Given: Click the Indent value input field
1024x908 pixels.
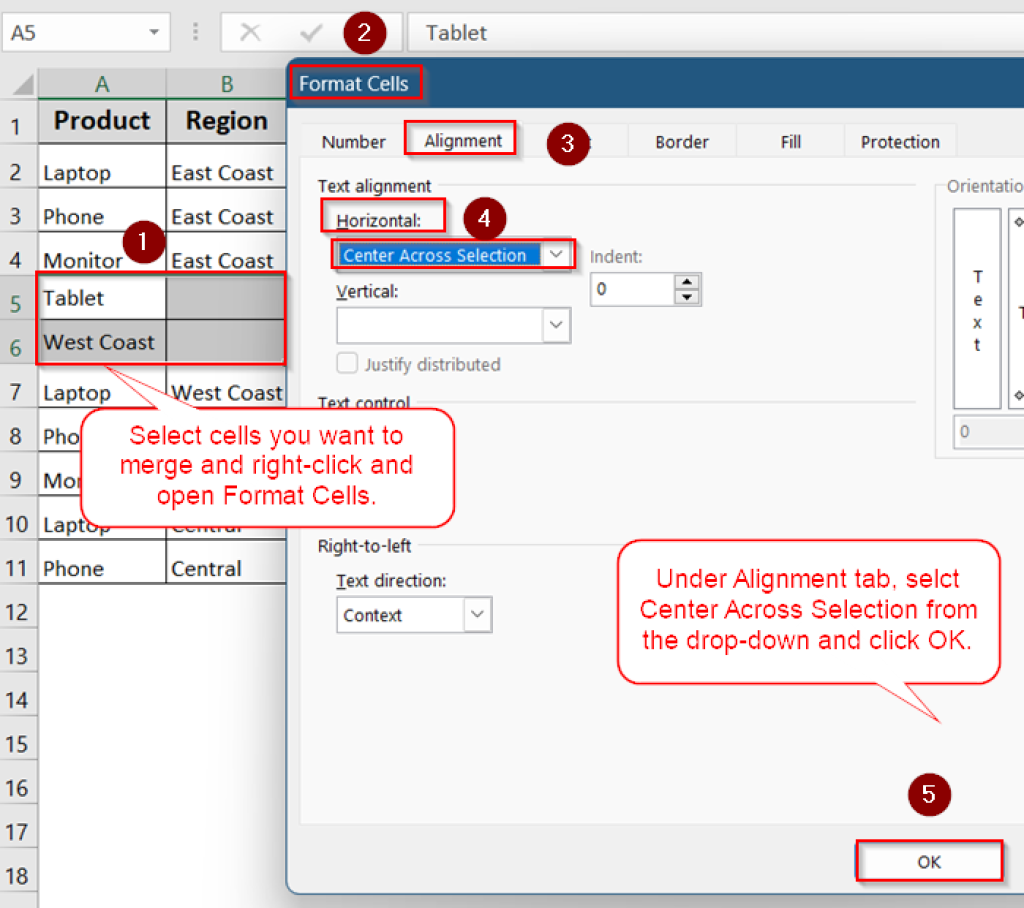Looking at the screenshot, I should (632, 290).
